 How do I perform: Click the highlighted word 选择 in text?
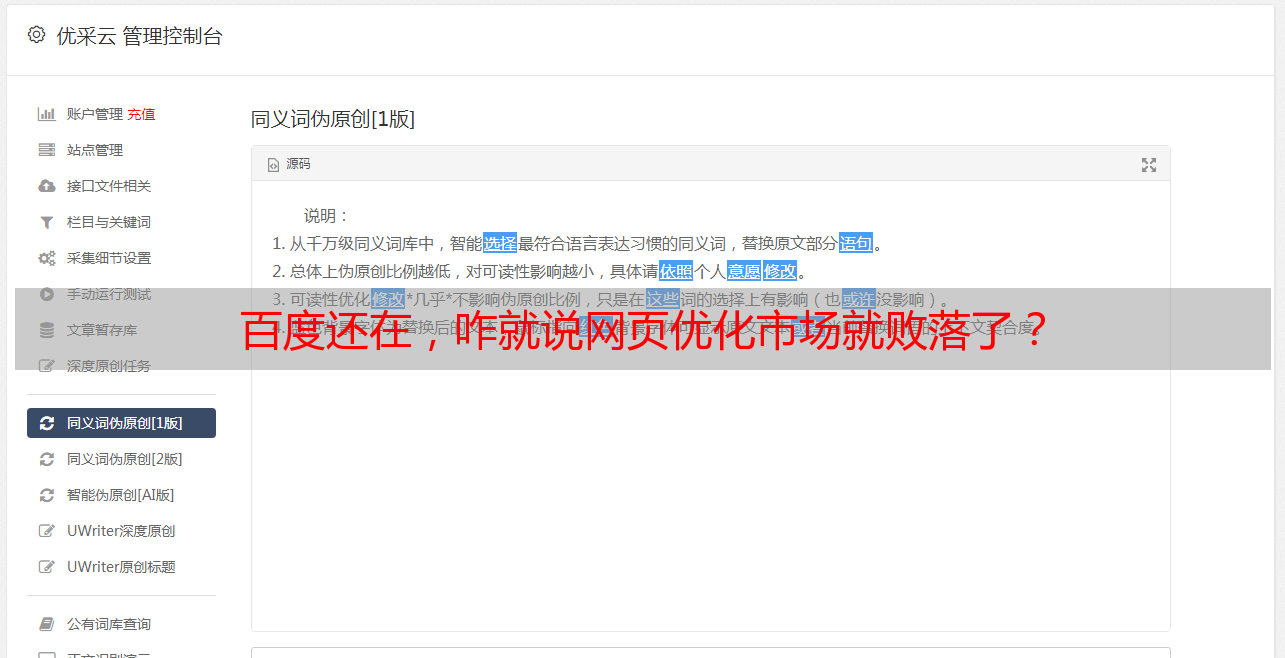pos(500,243)
